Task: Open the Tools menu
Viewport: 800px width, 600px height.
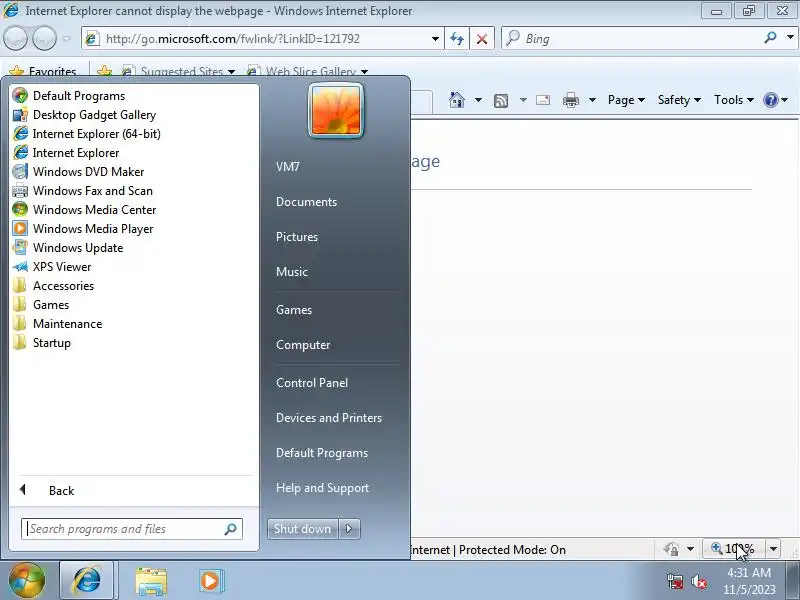Action: pos(733,100)
